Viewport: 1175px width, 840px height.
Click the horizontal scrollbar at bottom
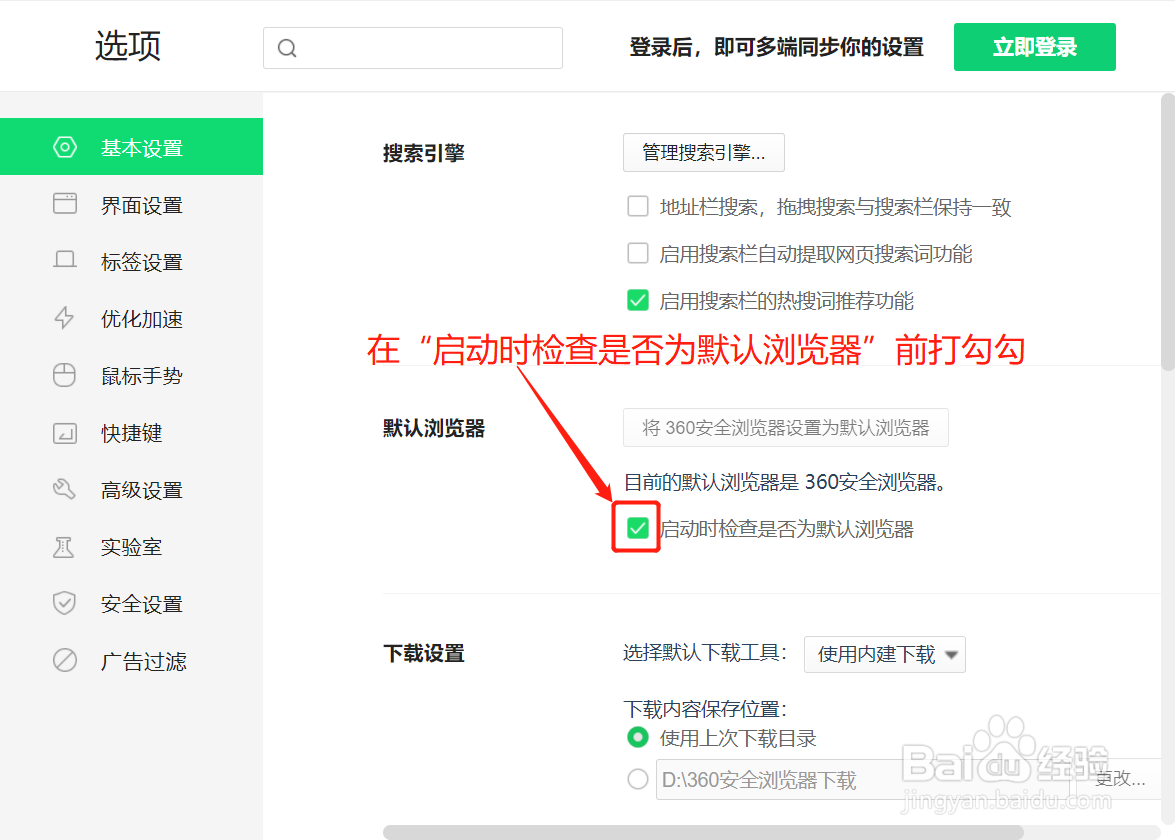[703, 832]
